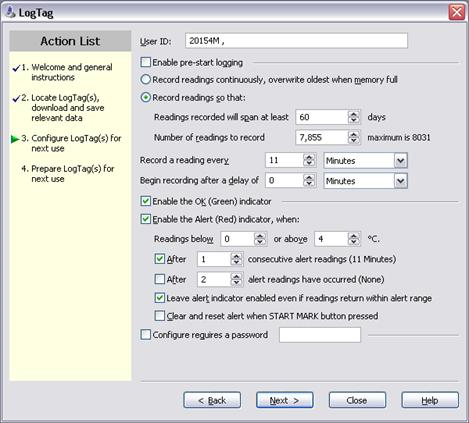Select record readings continuously radio option

pyautogui.click(x=146, y=79)
